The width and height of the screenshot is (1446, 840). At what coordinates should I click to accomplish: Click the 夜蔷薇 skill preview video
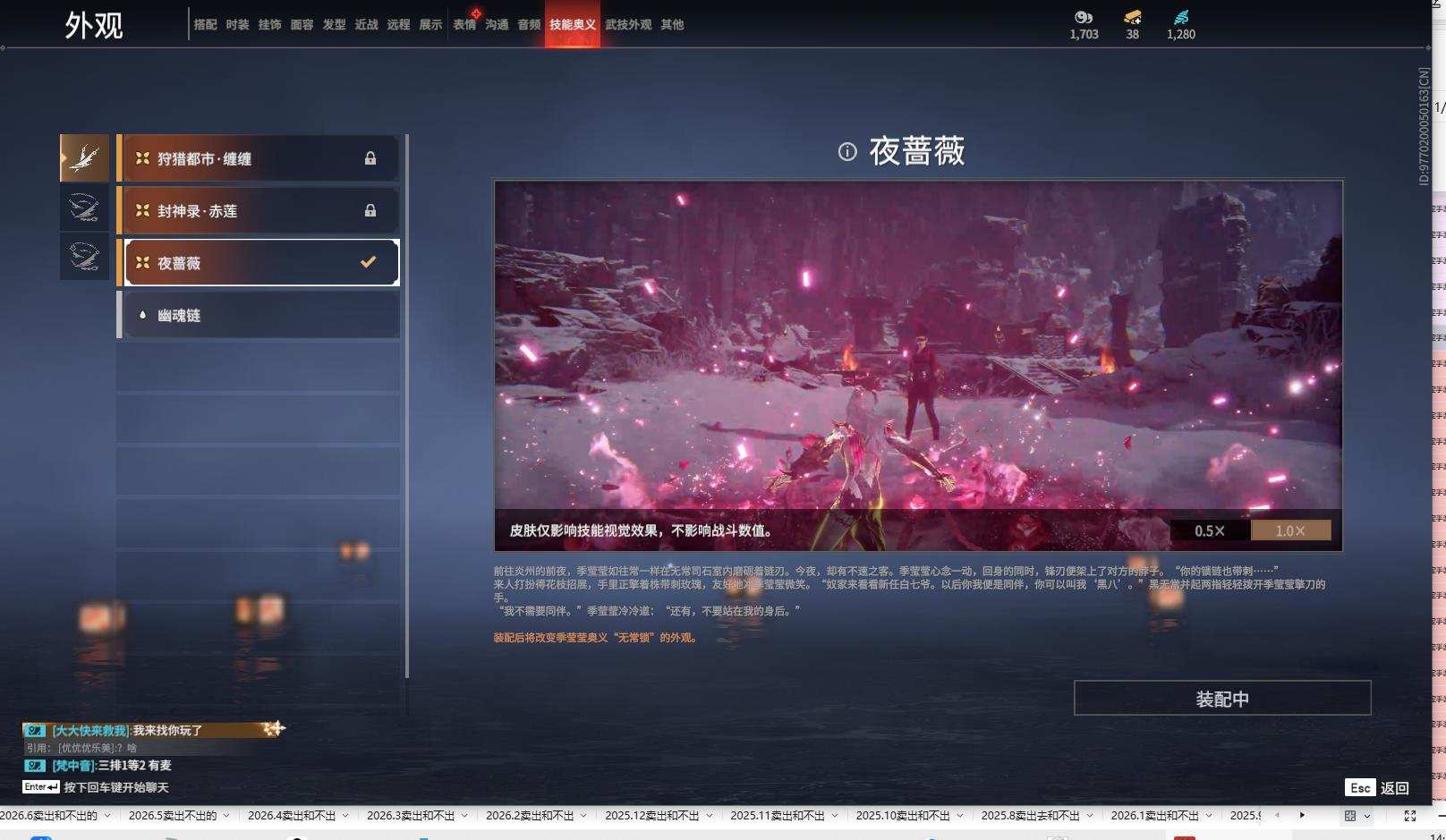[918, 365]
